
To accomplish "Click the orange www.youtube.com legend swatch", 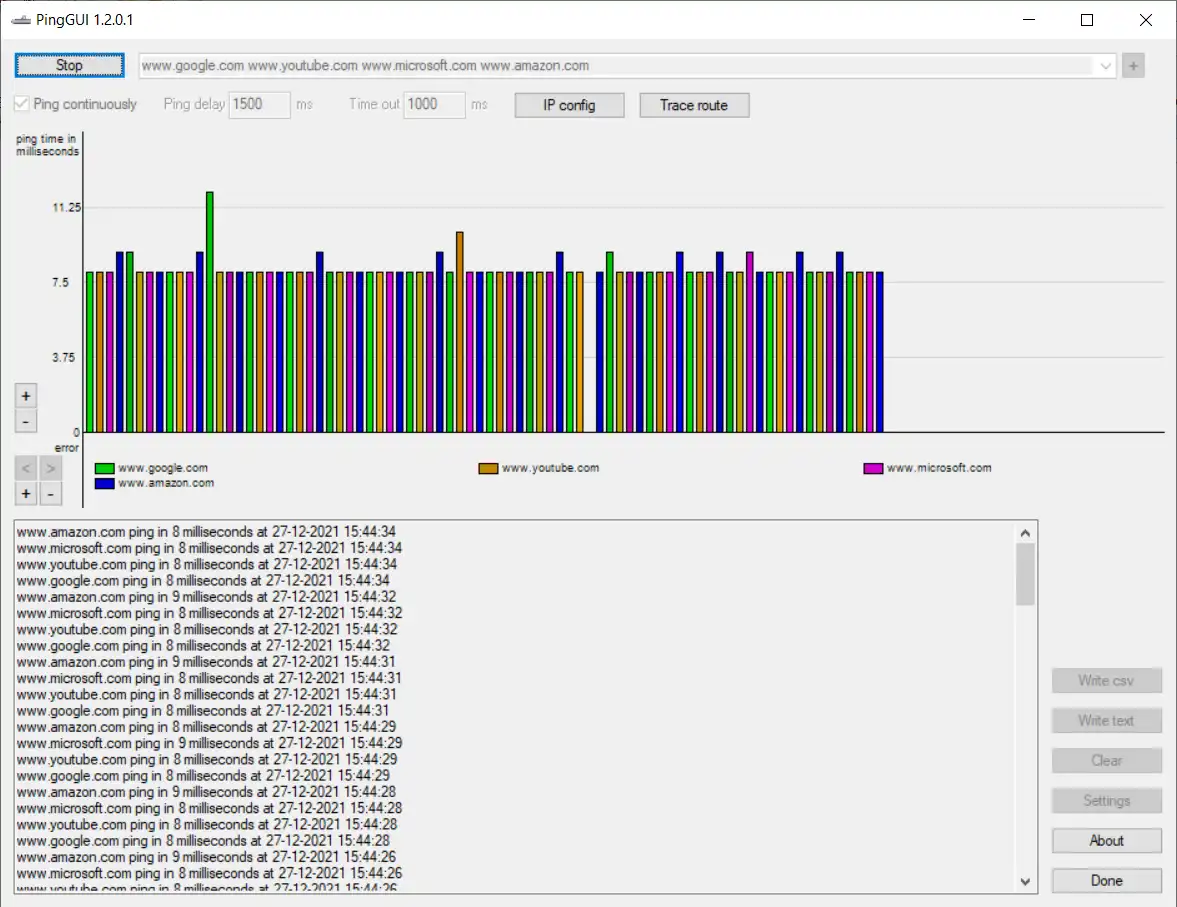I will [489, 469].
